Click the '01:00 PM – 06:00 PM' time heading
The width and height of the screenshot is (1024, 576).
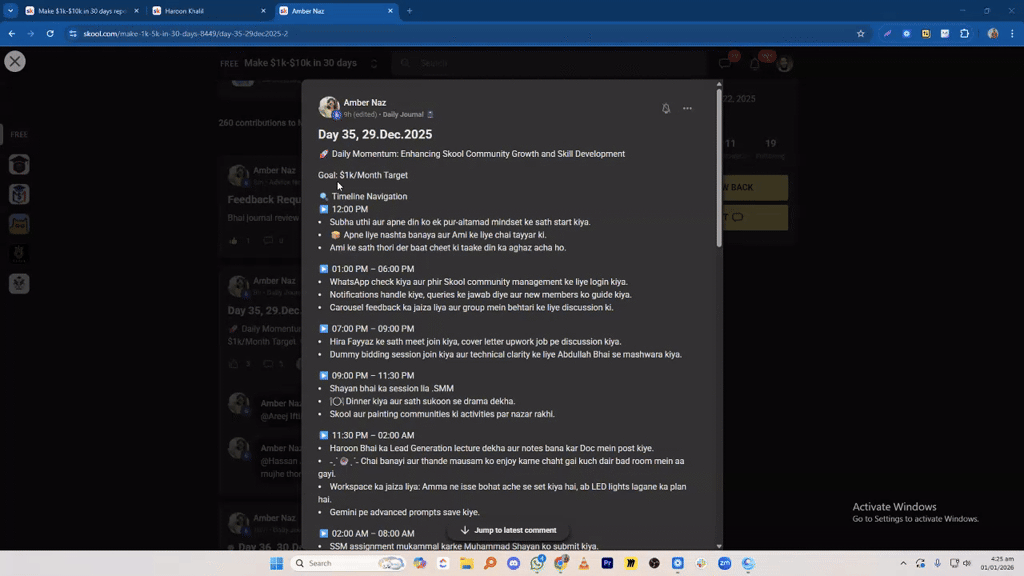[x=372, y=269]
